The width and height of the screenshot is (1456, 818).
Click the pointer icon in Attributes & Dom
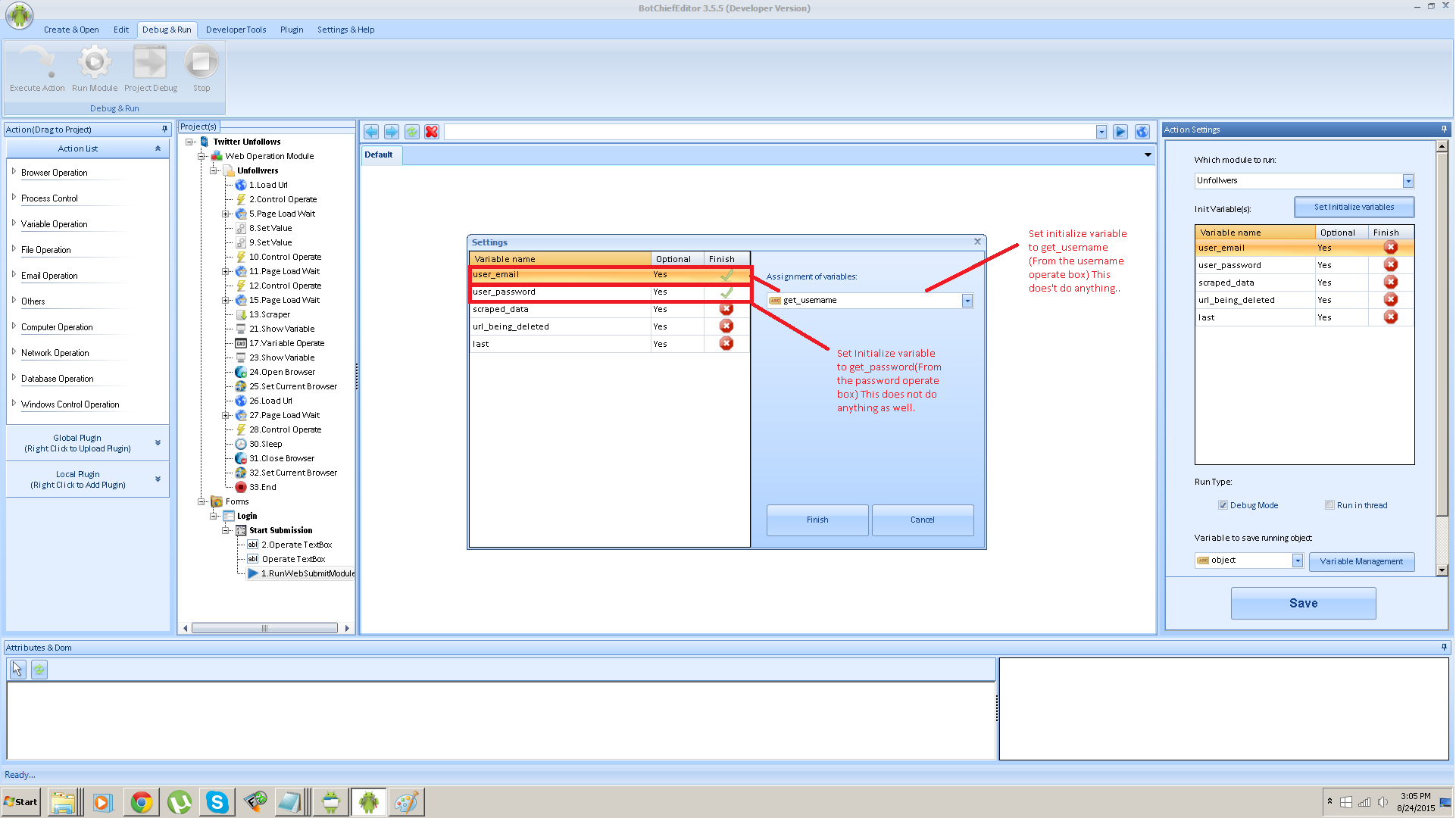point(17,670)
